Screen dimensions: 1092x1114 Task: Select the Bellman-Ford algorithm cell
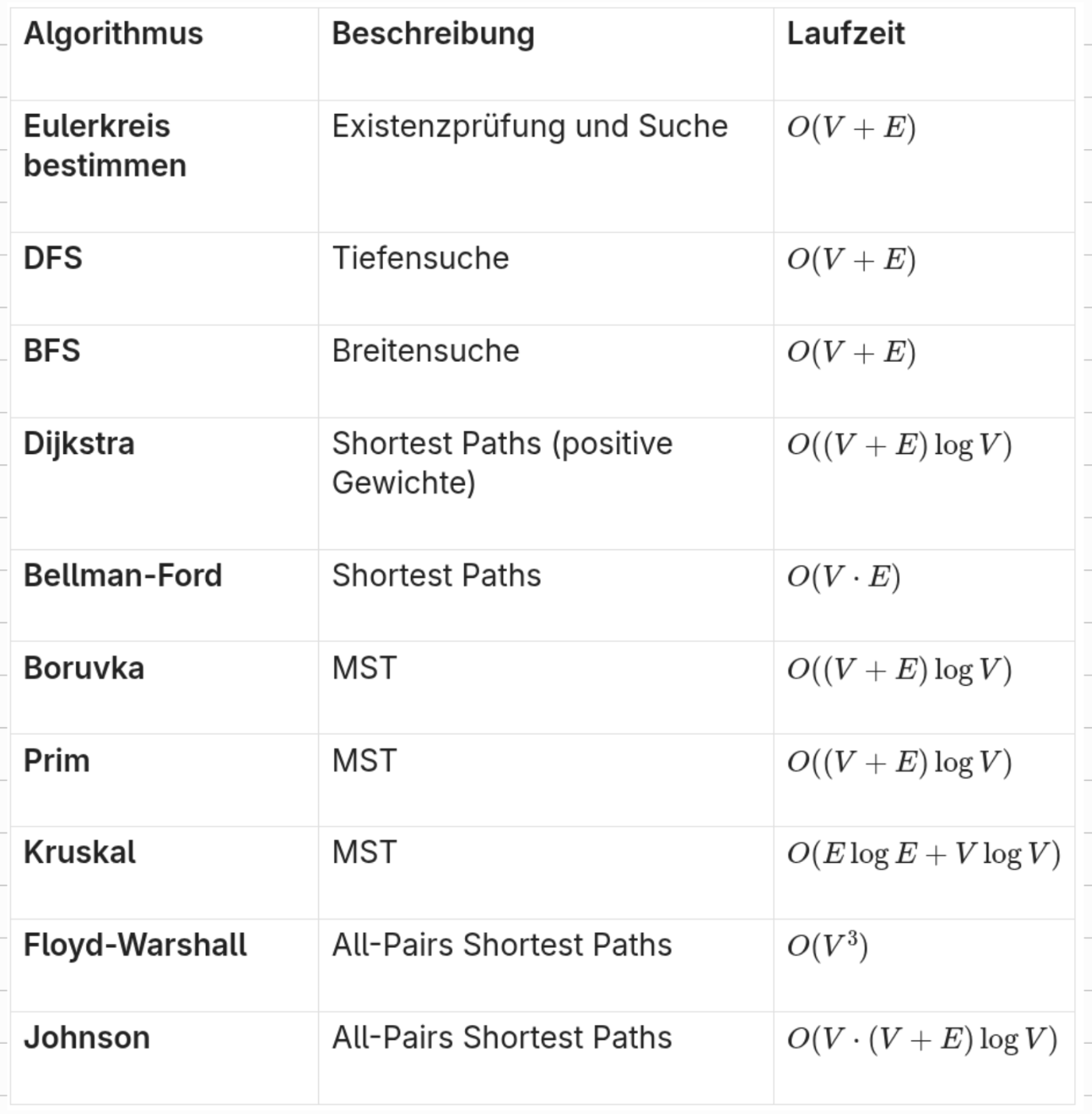[x=122, y=577]
